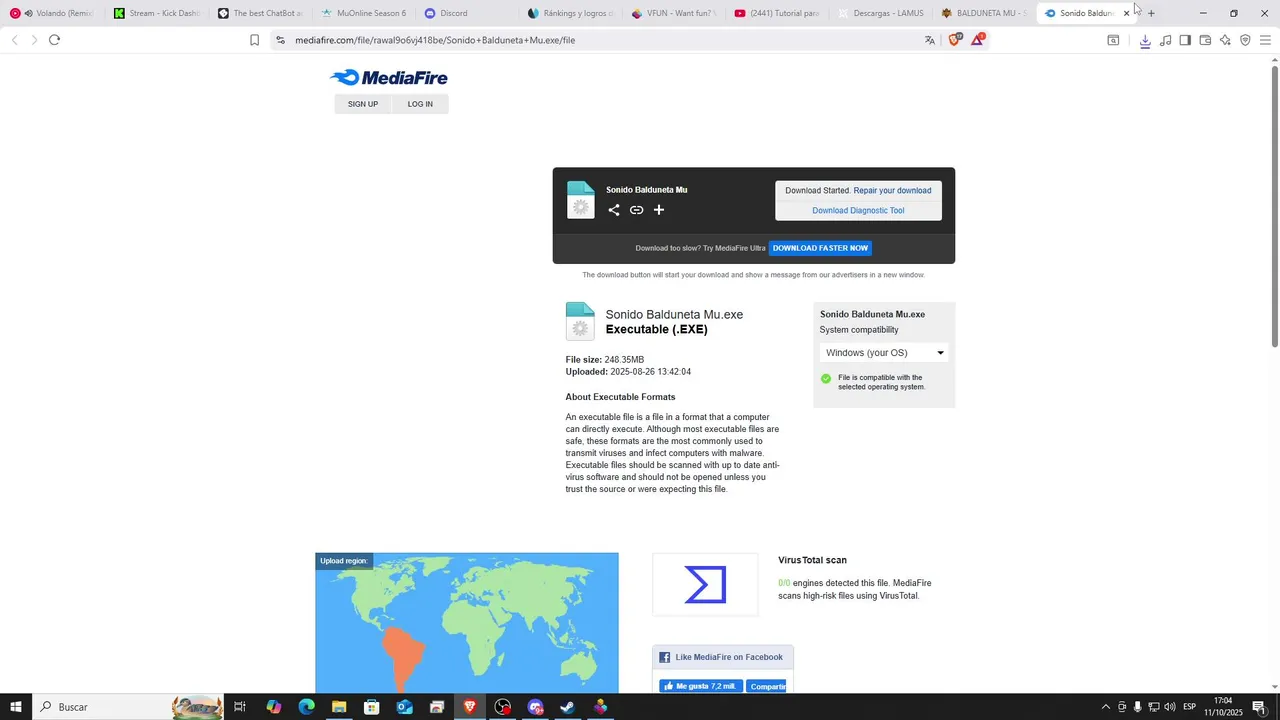Switch to the Descargas - LAMUS tab
This screenshot has height=720, width=1280.
click(883, 13)
